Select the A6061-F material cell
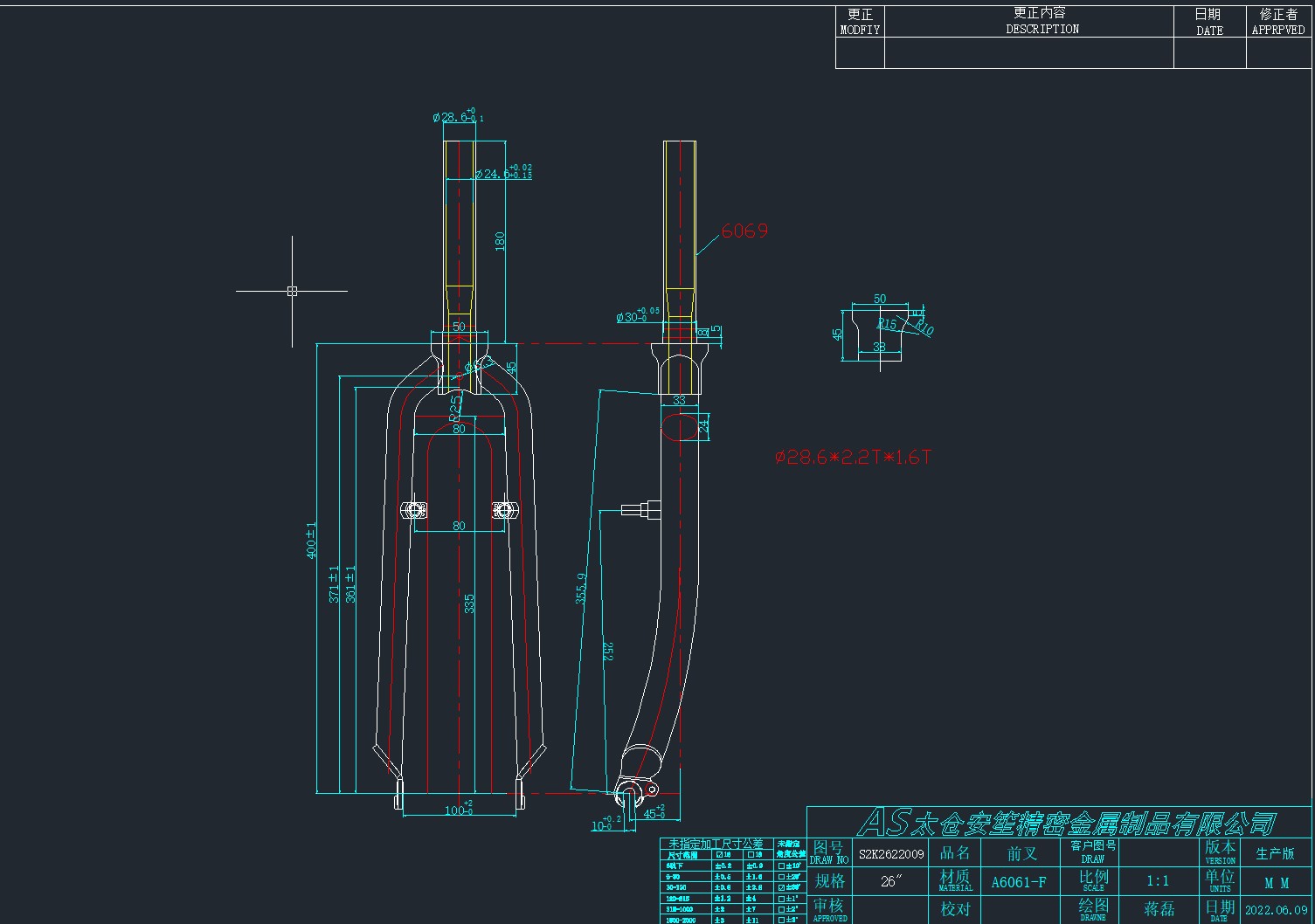This screenshot has width=1315, height=924. pos(1018,881)
